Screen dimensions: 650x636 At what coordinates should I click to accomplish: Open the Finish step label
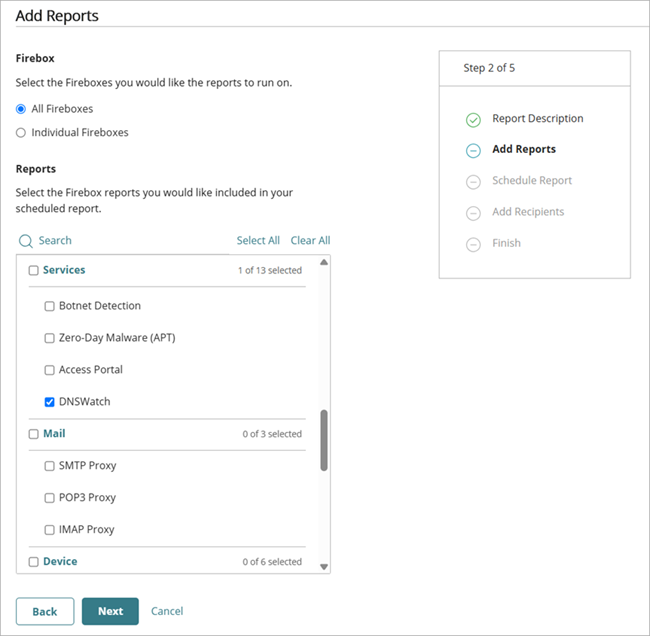506,243
